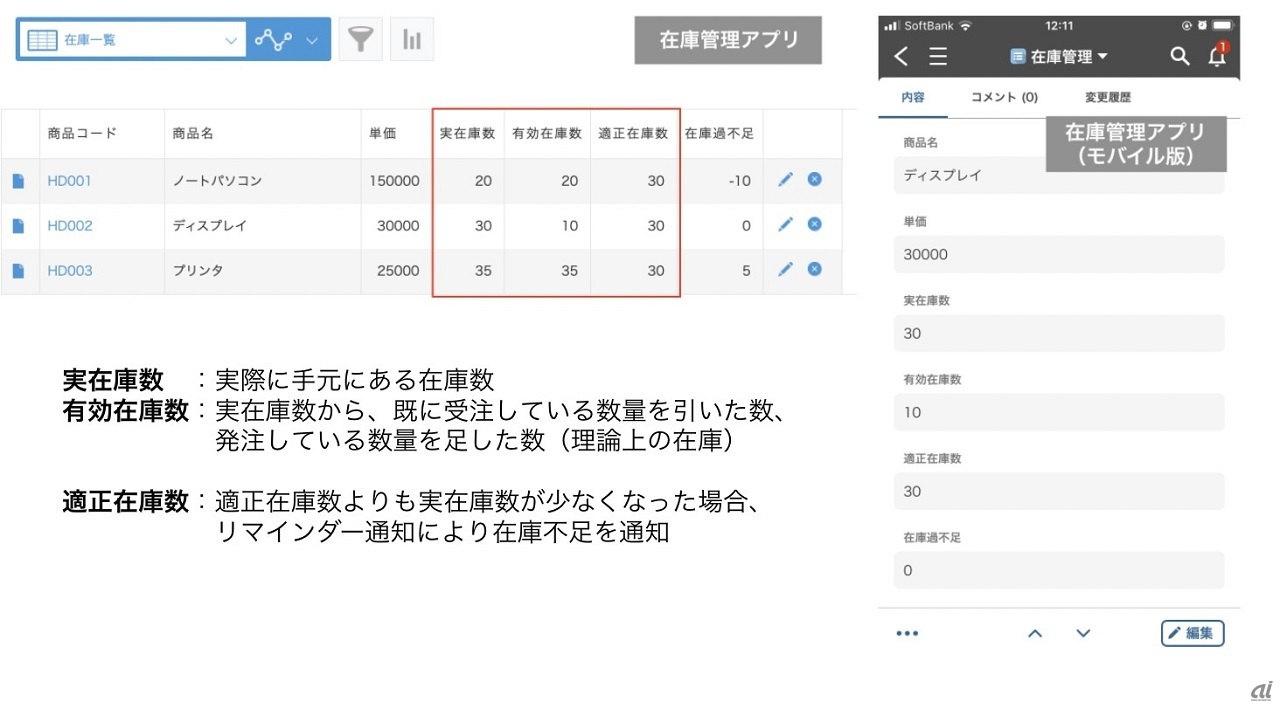Expand the graph view dropdown arrow
The image size is (1280, 709).
point(312,41)
